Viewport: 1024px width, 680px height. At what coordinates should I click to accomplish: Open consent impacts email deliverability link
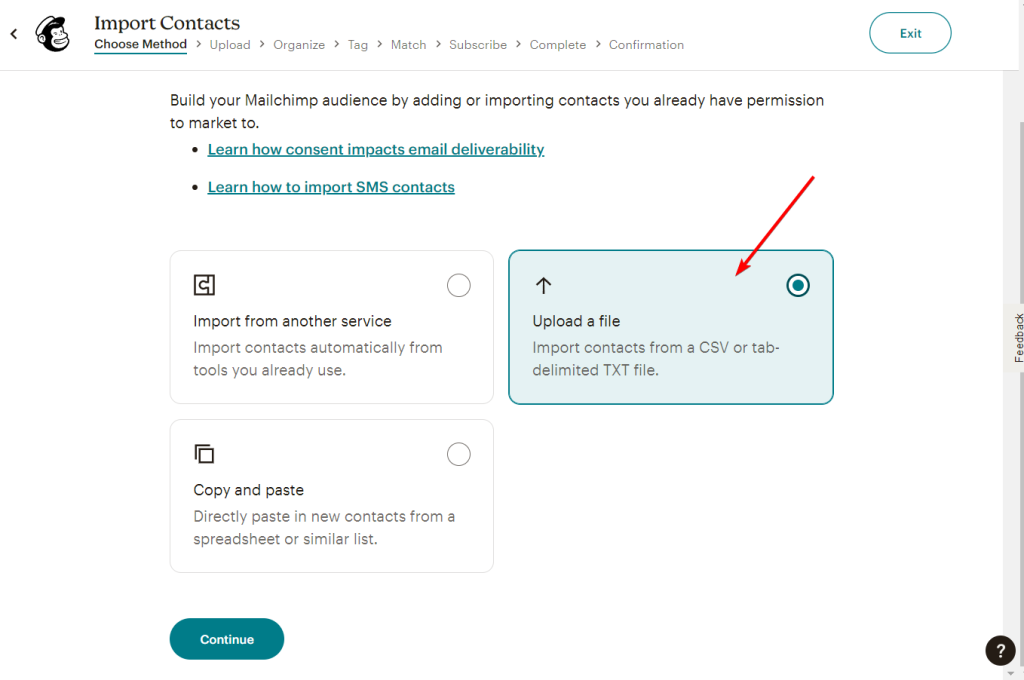376,150
